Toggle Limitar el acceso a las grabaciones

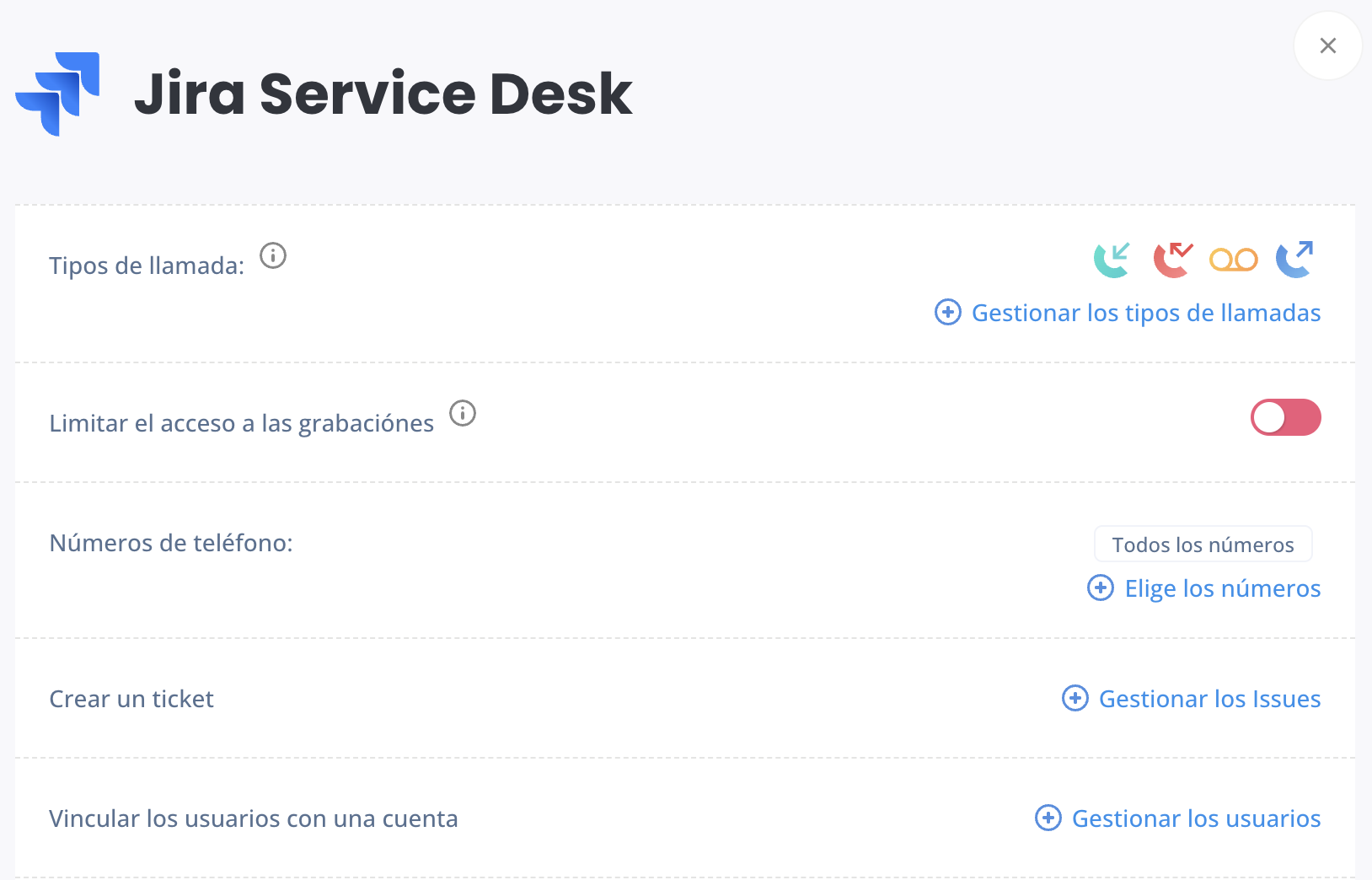(x=1285, y=417)
